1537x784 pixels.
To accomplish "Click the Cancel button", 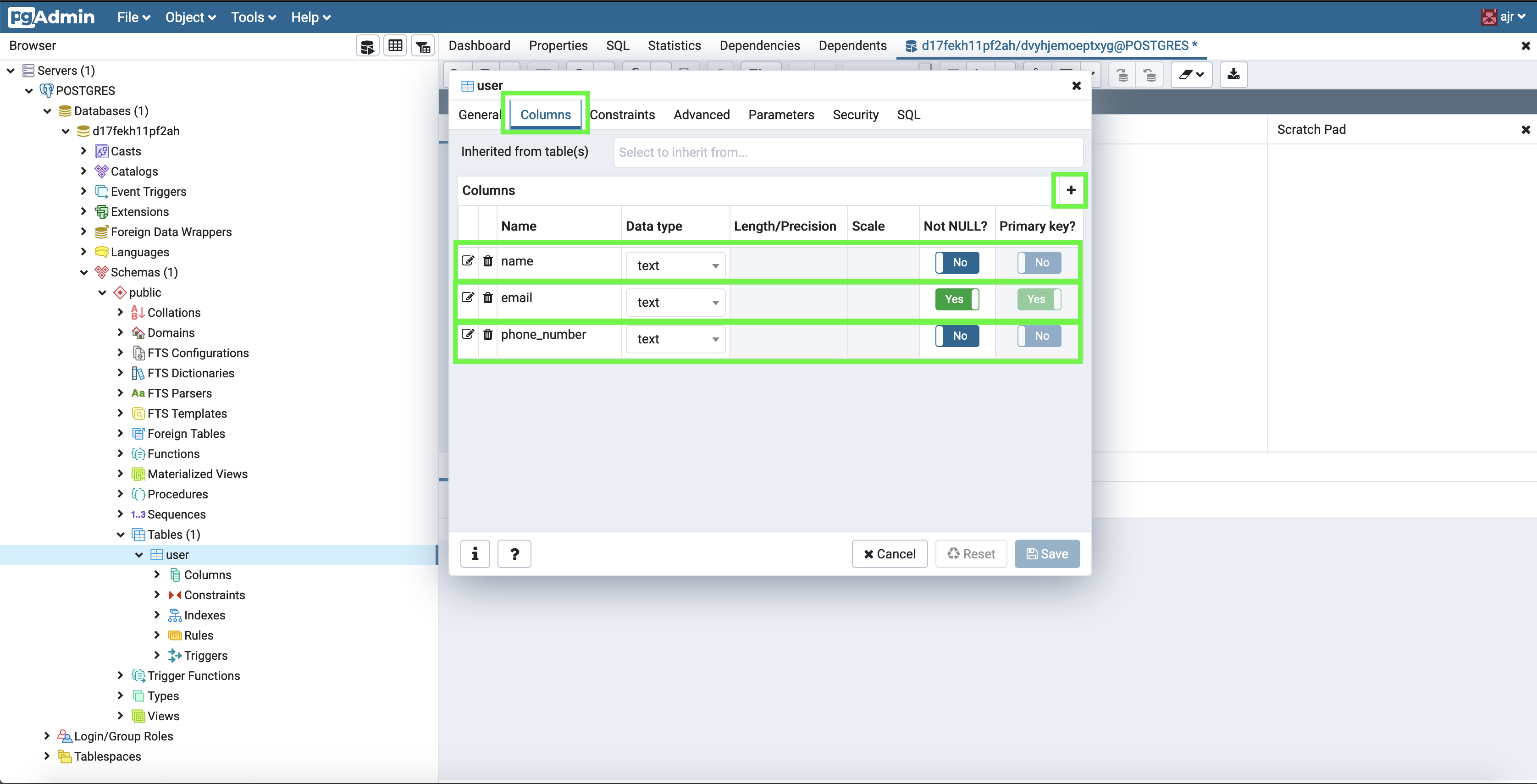I will coord(889,554).
